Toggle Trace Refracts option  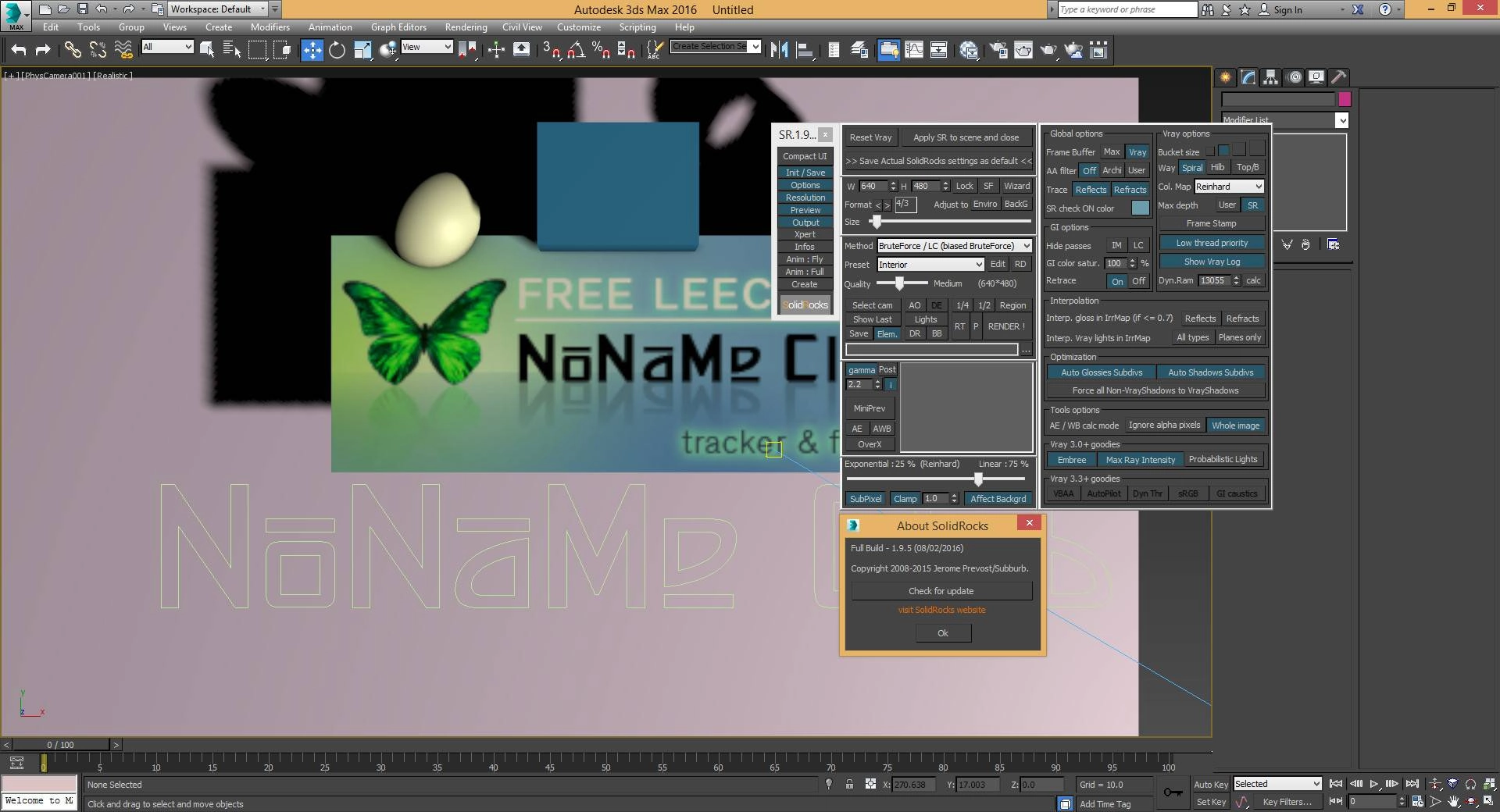(x=1130, y=190)
